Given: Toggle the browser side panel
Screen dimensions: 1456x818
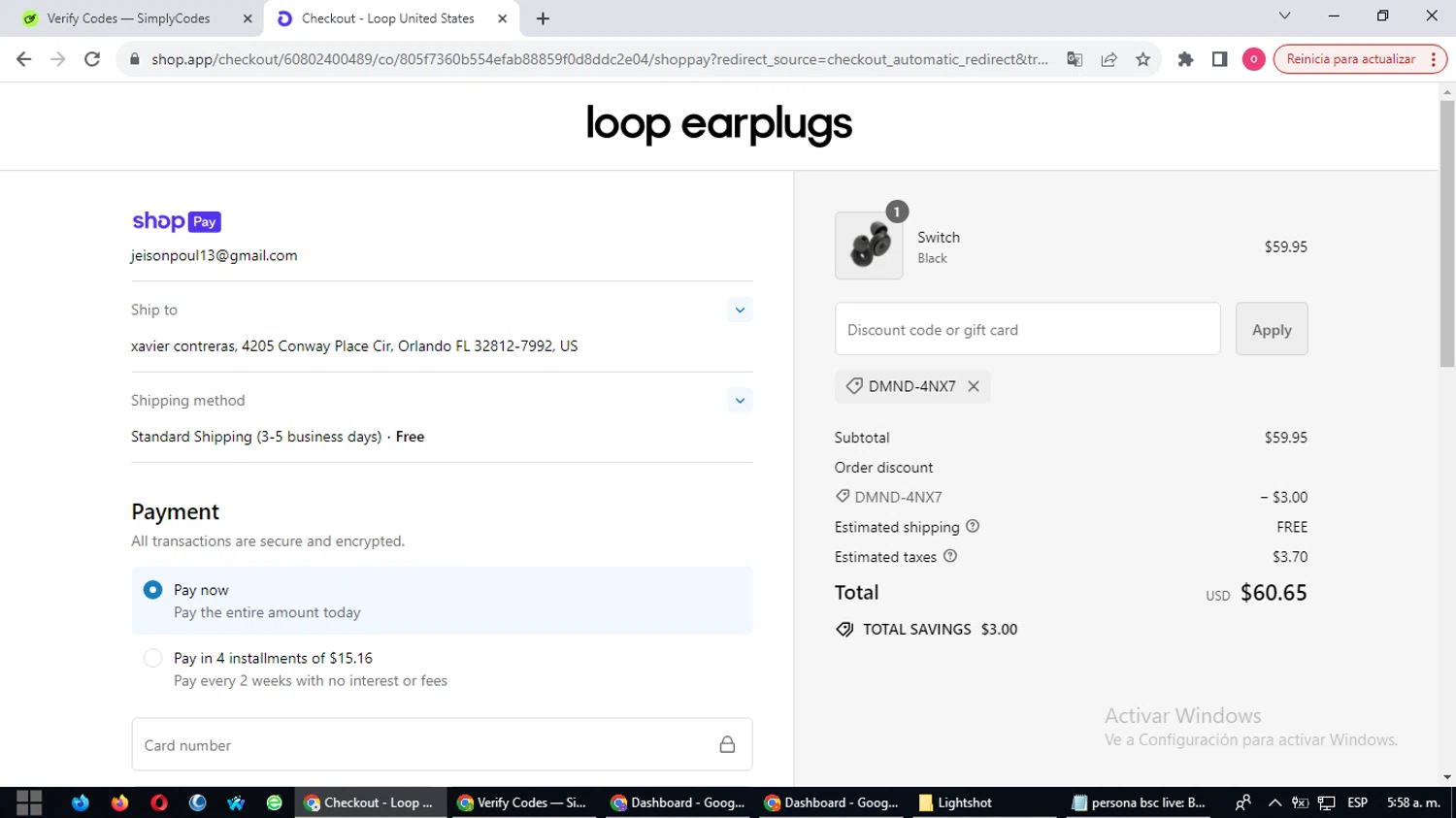Looking at the screenshot, I should coord(1219,59).
